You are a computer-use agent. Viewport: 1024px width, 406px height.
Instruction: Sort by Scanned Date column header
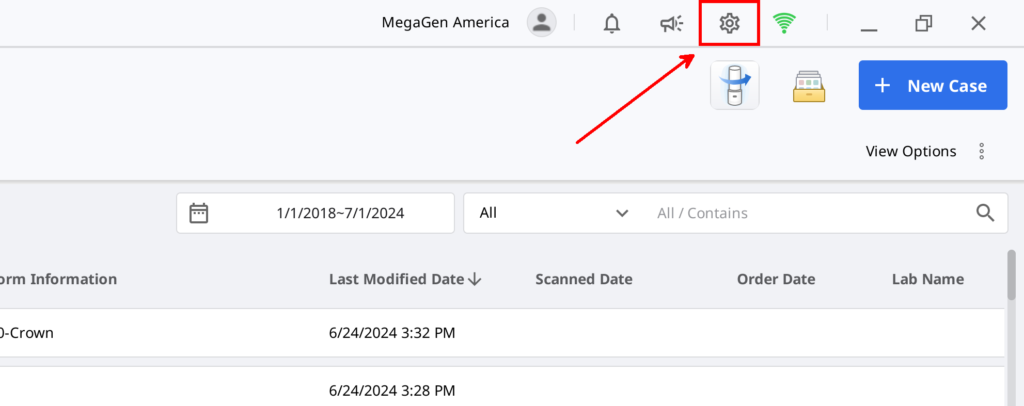584,279
